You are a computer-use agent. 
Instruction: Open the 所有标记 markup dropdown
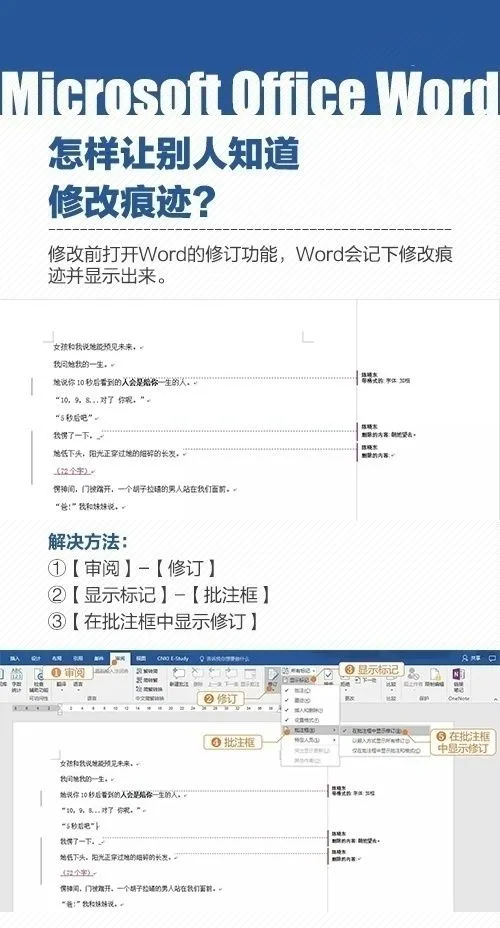[297, 670]
